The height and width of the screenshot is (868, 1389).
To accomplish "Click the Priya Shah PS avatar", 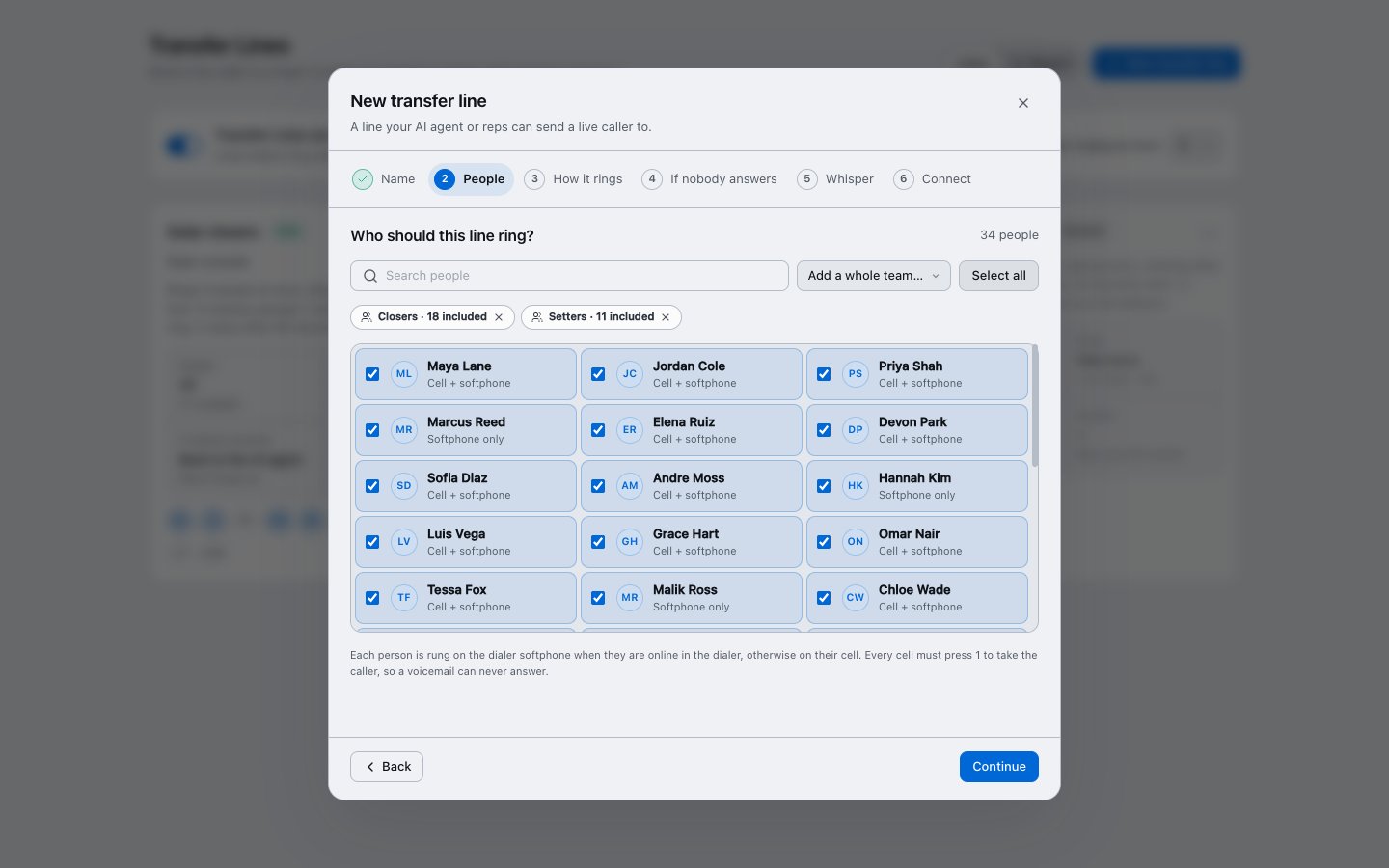I will click(856, 374).
